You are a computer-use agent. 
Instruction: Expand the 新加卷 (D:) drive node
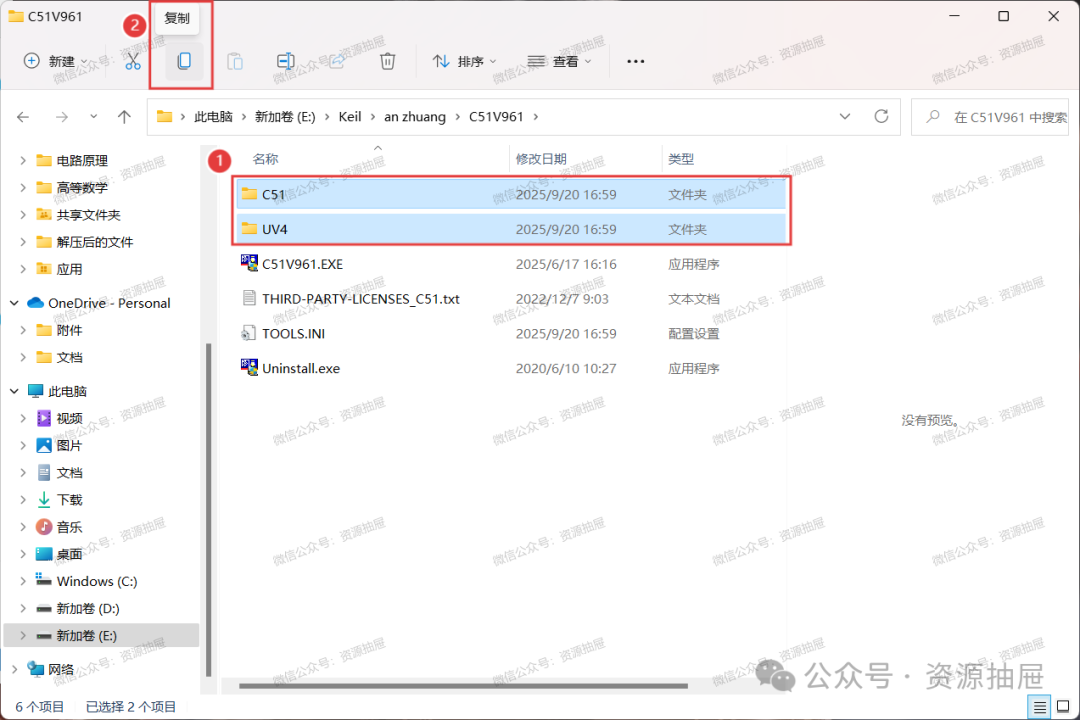pyautogui.click(x=23, y=608)
